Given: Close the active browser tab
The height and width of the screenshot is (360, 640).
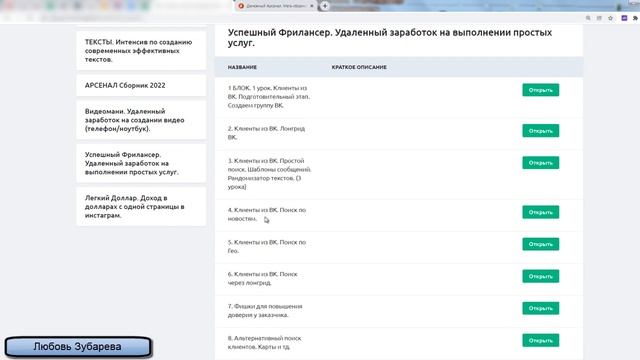Looking at the screenshot, I should (x=312, y=6).
